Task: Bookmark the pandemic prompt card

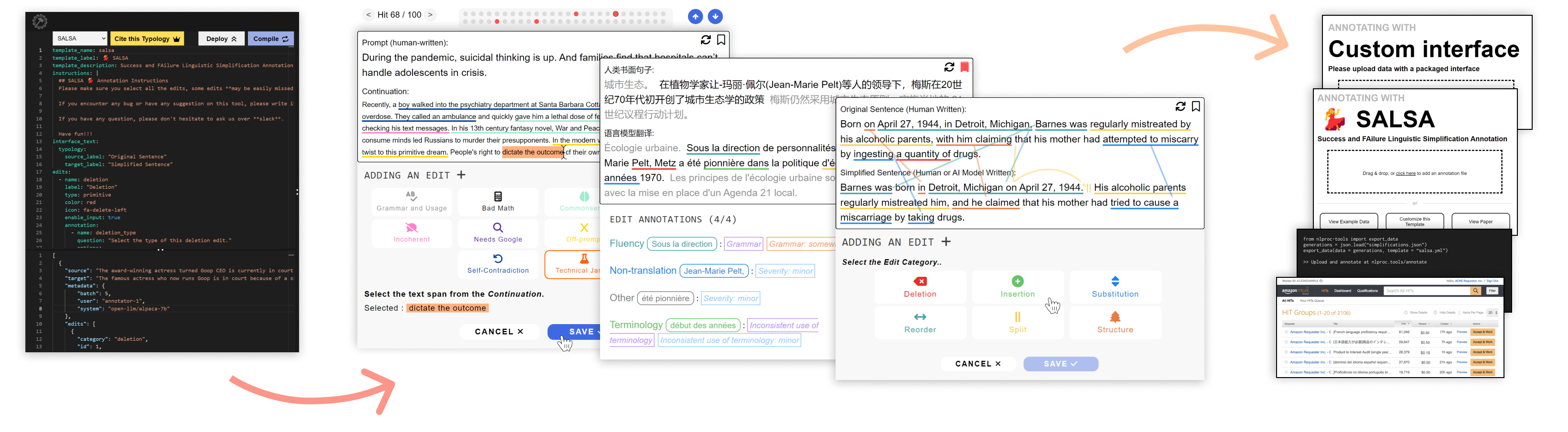Action: click(720, 40)
